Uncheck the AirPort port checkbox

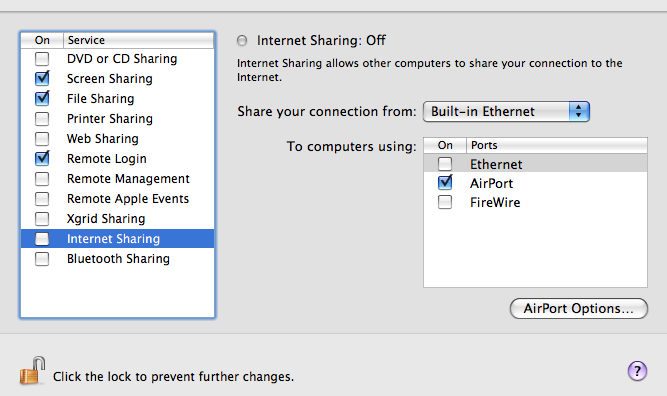click(445, 182)
